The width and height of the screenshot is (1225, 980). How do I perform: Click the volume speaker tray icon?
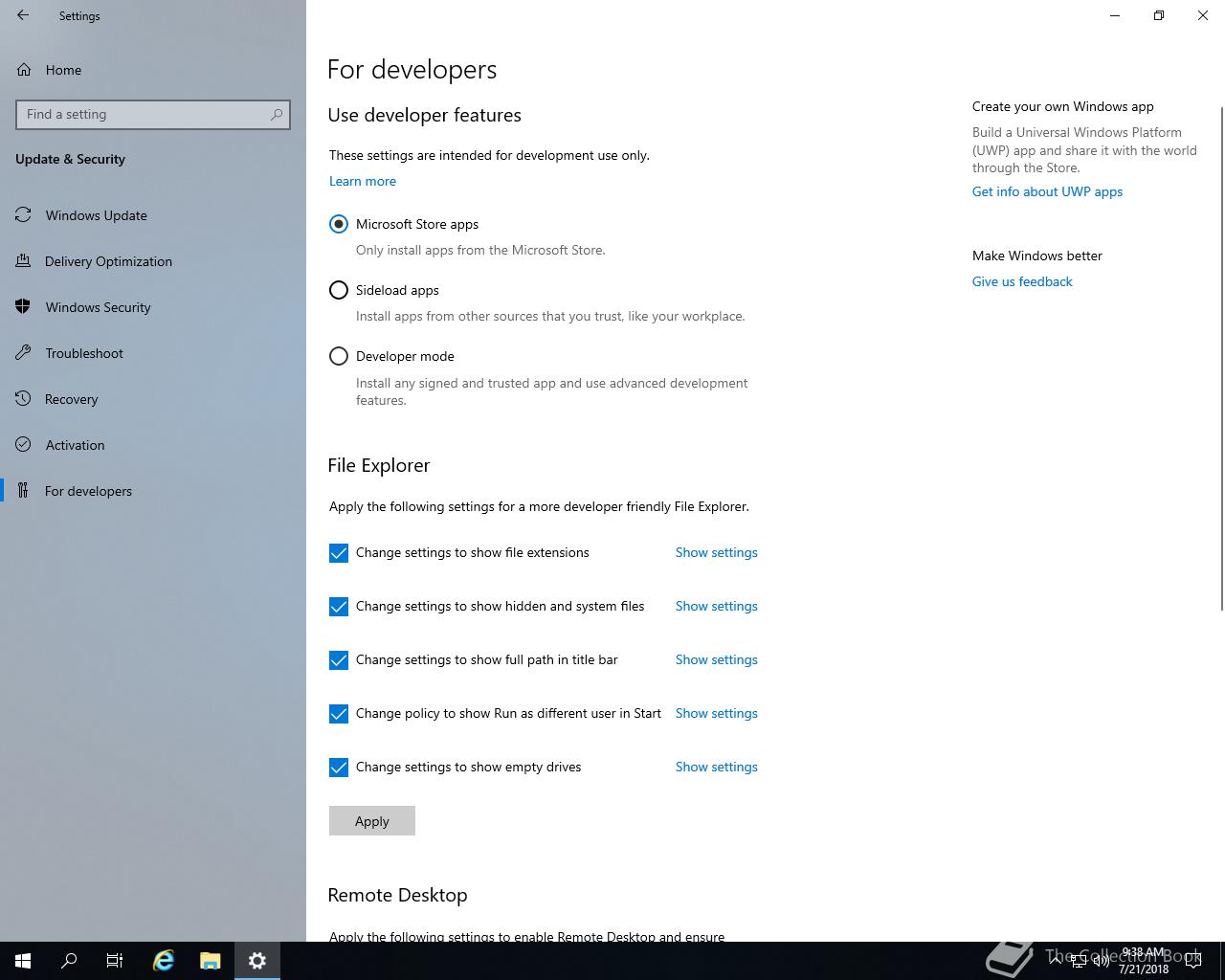pyautogui.click(x=1102, y=961)
